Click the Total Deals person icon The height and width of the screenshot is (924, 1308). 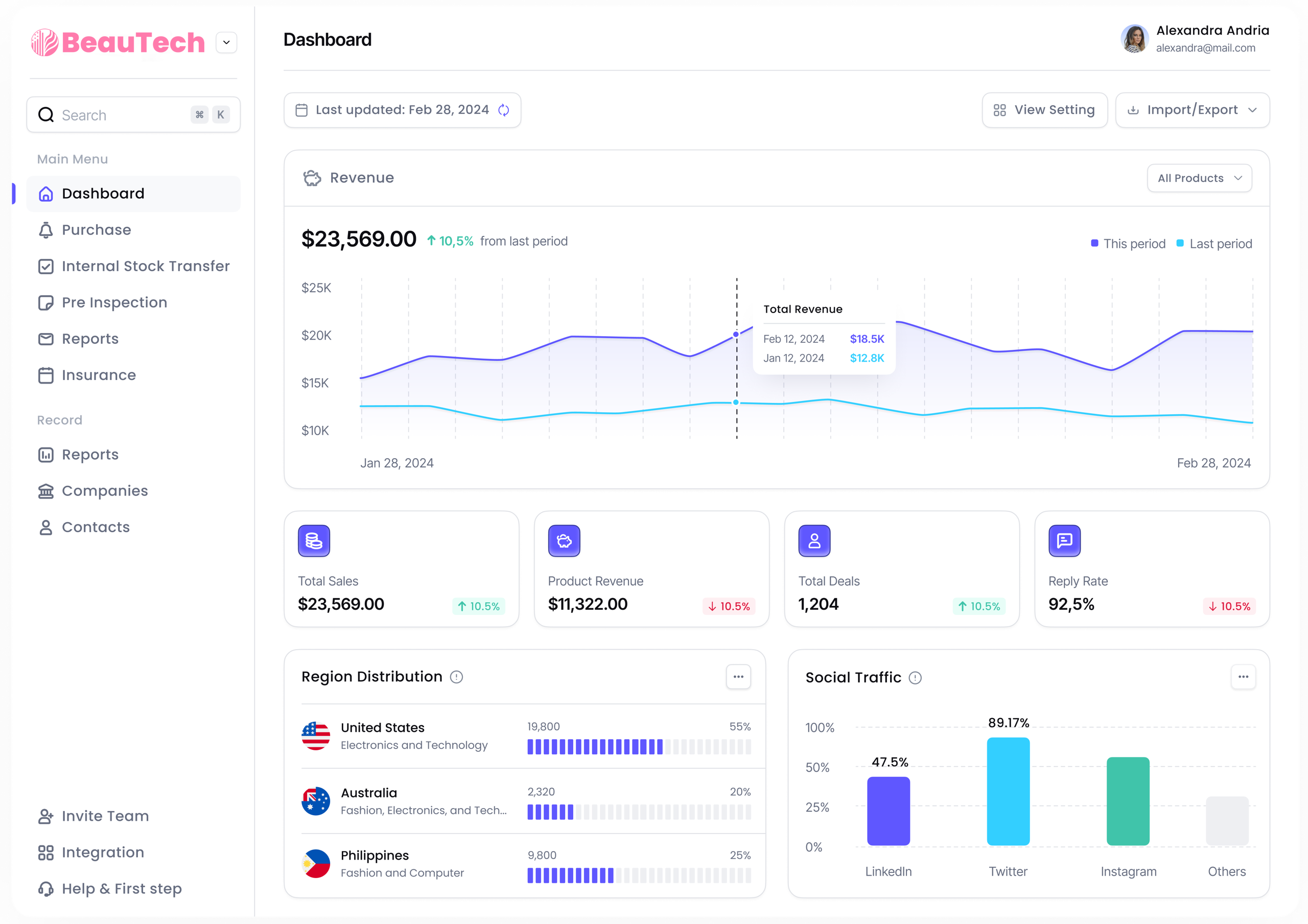pos(814,540)
